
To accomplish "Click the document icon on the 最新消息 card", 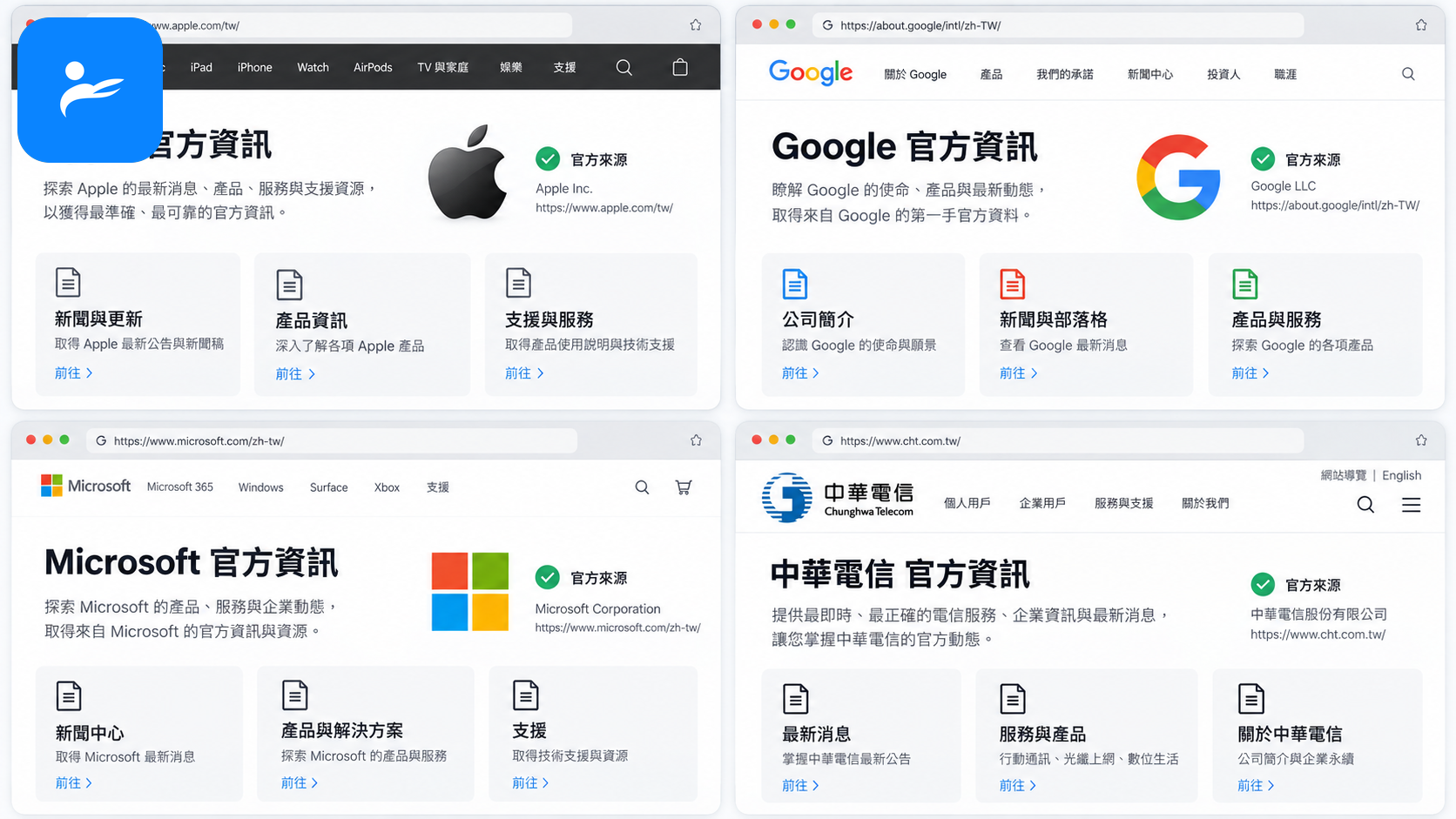I will tap(796, 699).
